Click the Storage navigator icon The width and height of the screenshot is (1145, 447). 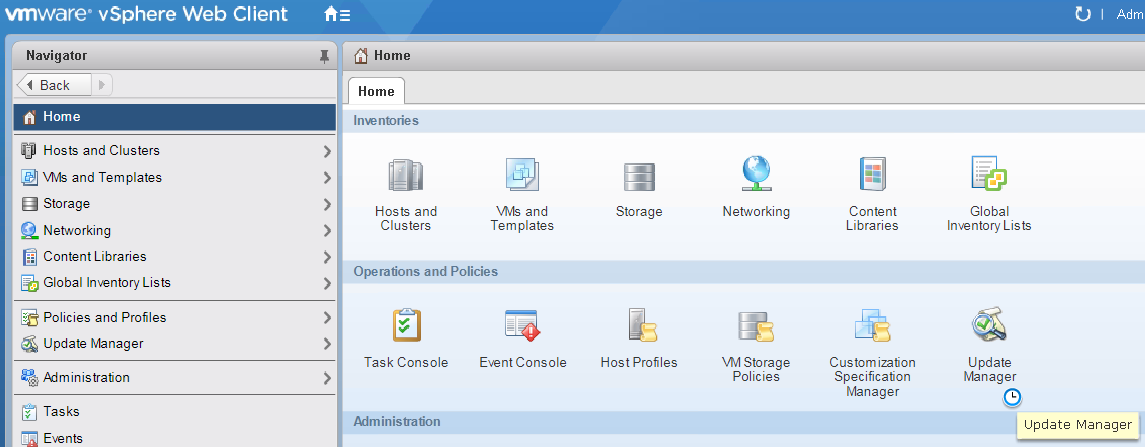click(29, 204)
